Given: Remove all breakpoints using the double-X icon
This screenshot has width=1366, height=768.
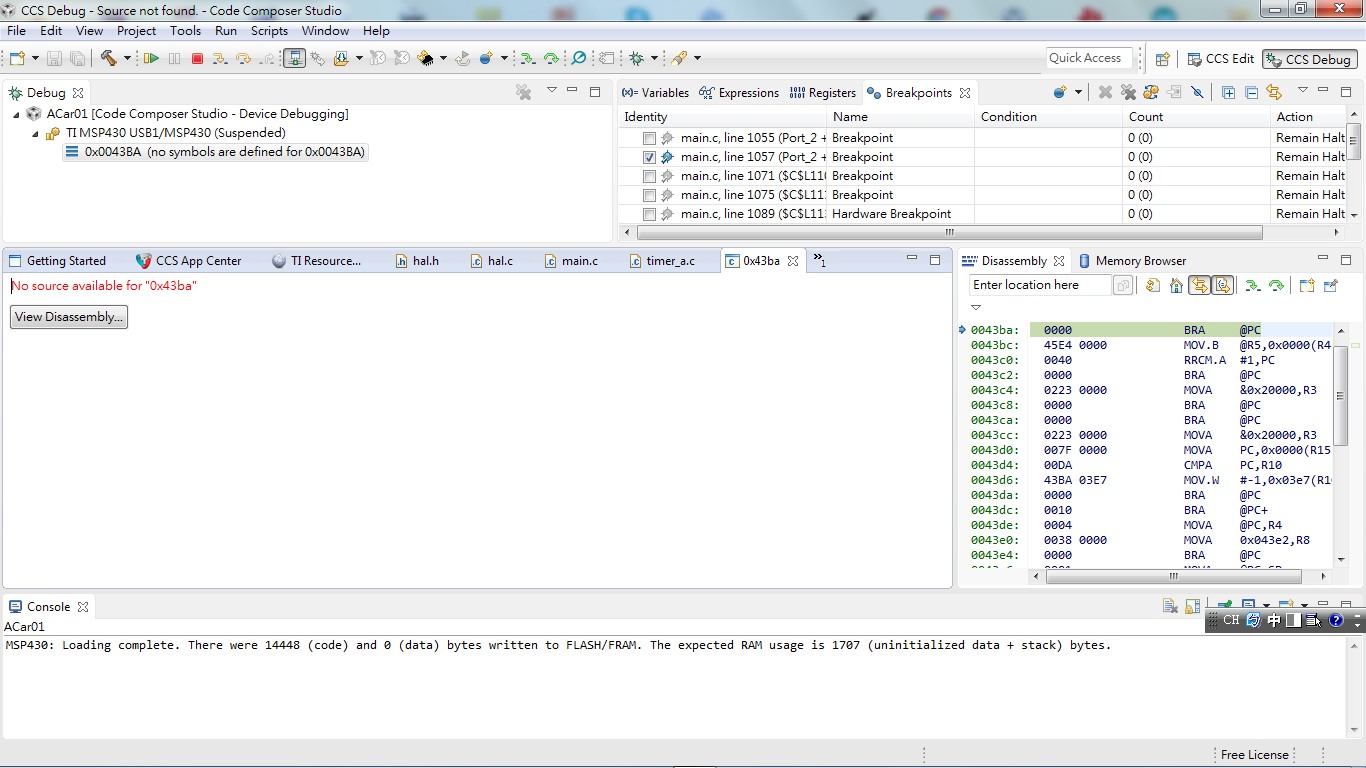Looking at the screenshot, I should (1129, 92).
